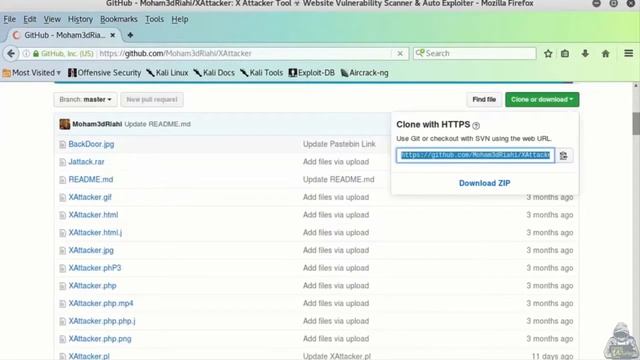Click Update Pastebin Link commit message
The height and width of the screenshot is (360, 640).
point(339,144)
